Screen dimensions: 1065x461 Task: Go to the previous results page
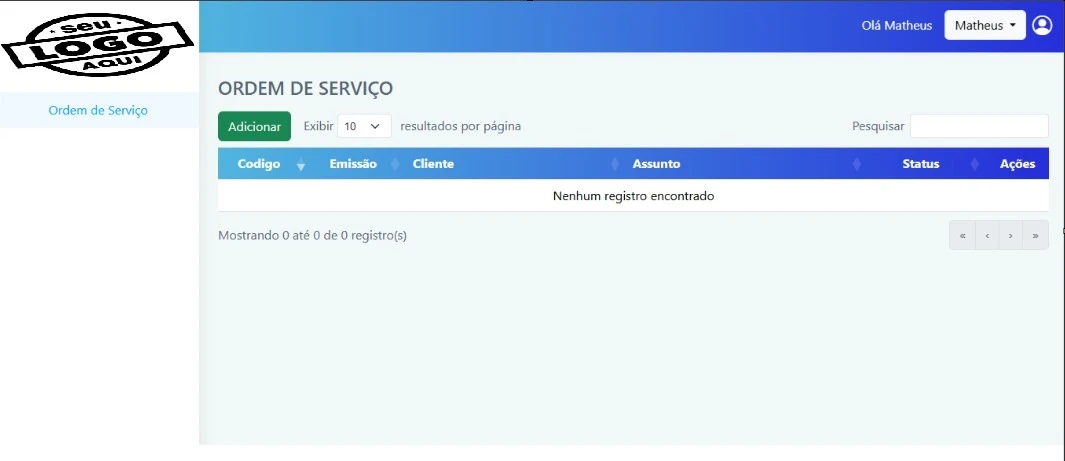[x=987, y=236]
